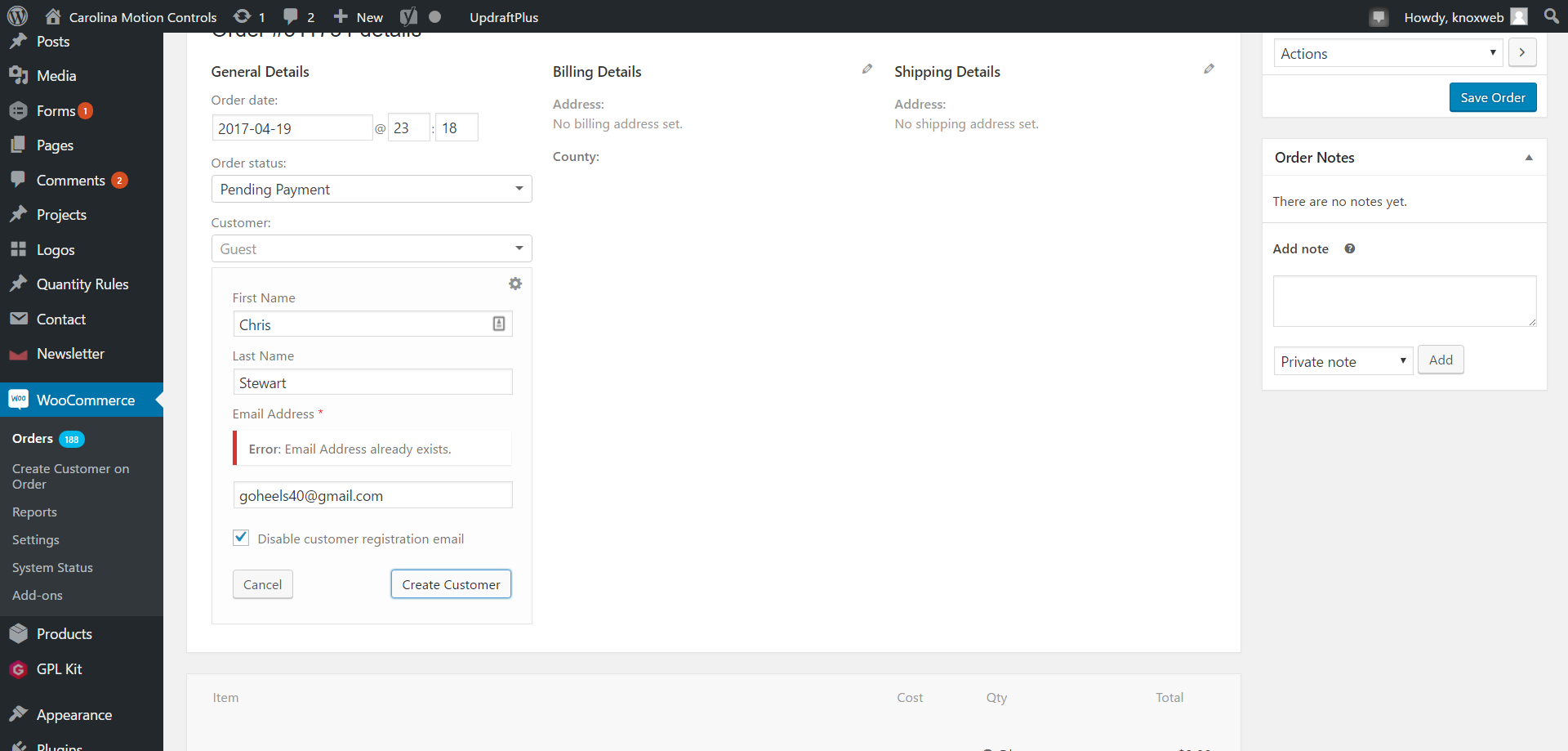Open the Yoast SEO toolbar icon
1568x751 pixels.
pos(408,16)
